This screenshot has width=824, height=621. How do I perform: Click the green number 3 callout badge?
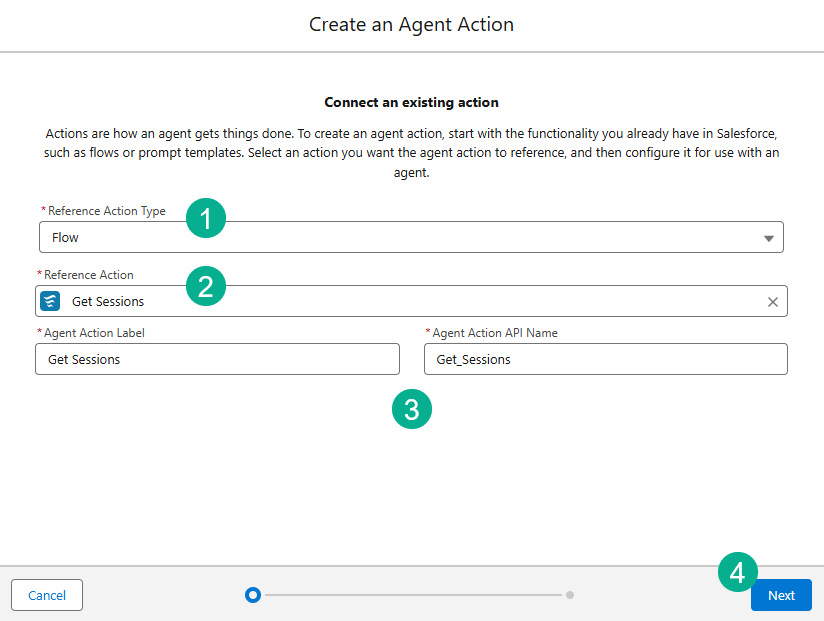coord(412,409)
